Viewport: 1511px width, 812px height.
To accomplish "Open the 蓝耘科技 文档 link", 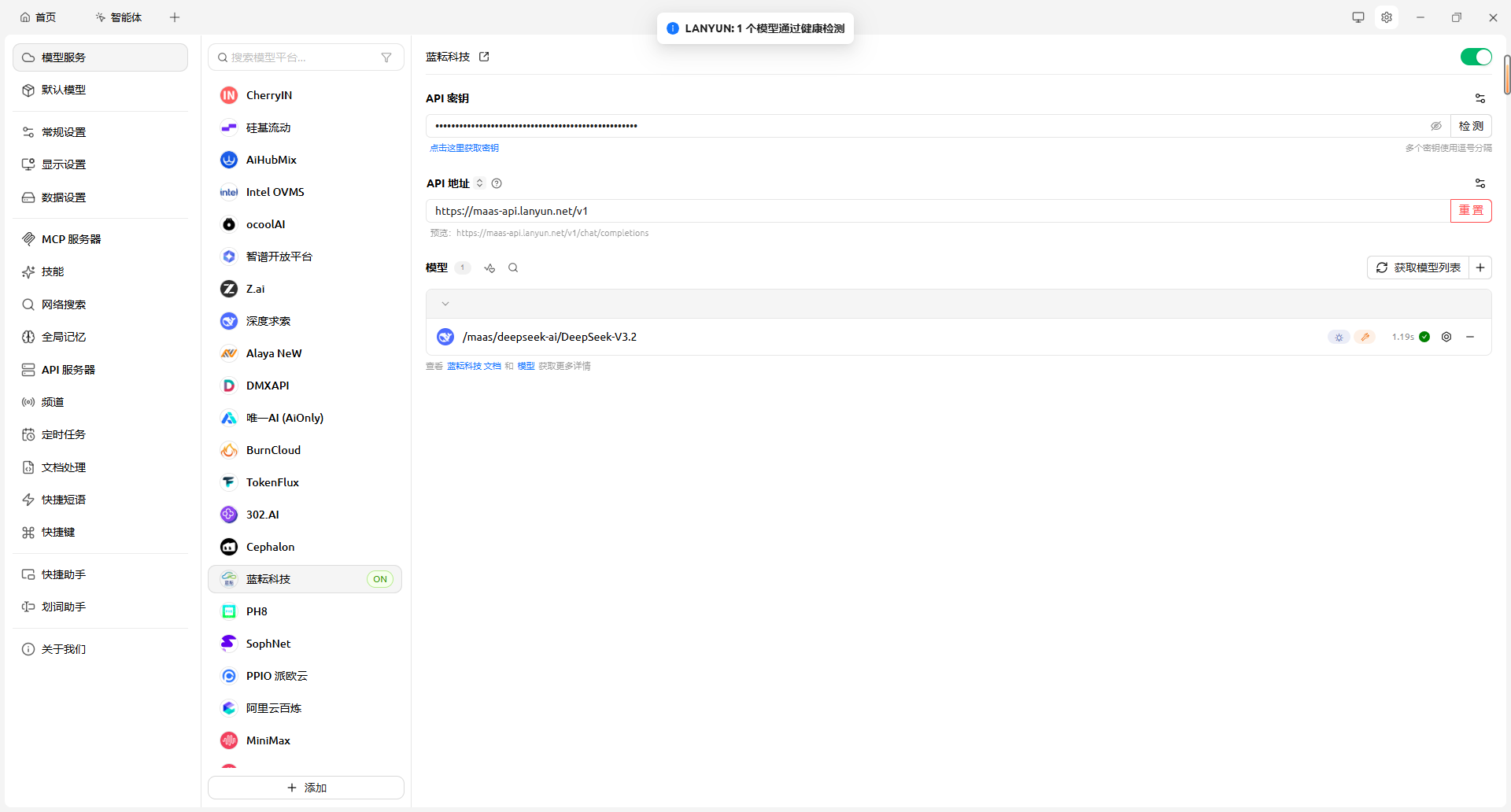I will (x=474, y=366).
